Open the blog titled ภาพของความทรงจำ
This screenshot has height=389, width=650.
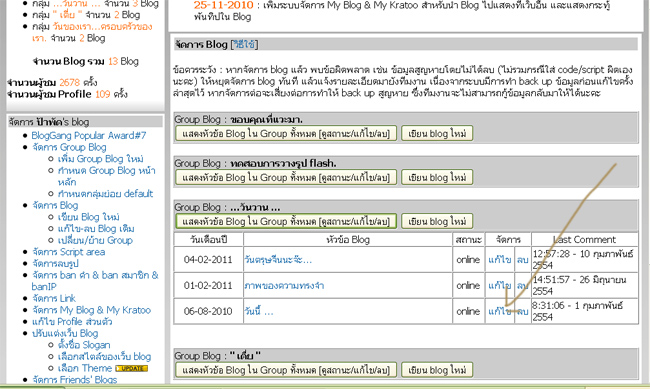pos(284,285)
